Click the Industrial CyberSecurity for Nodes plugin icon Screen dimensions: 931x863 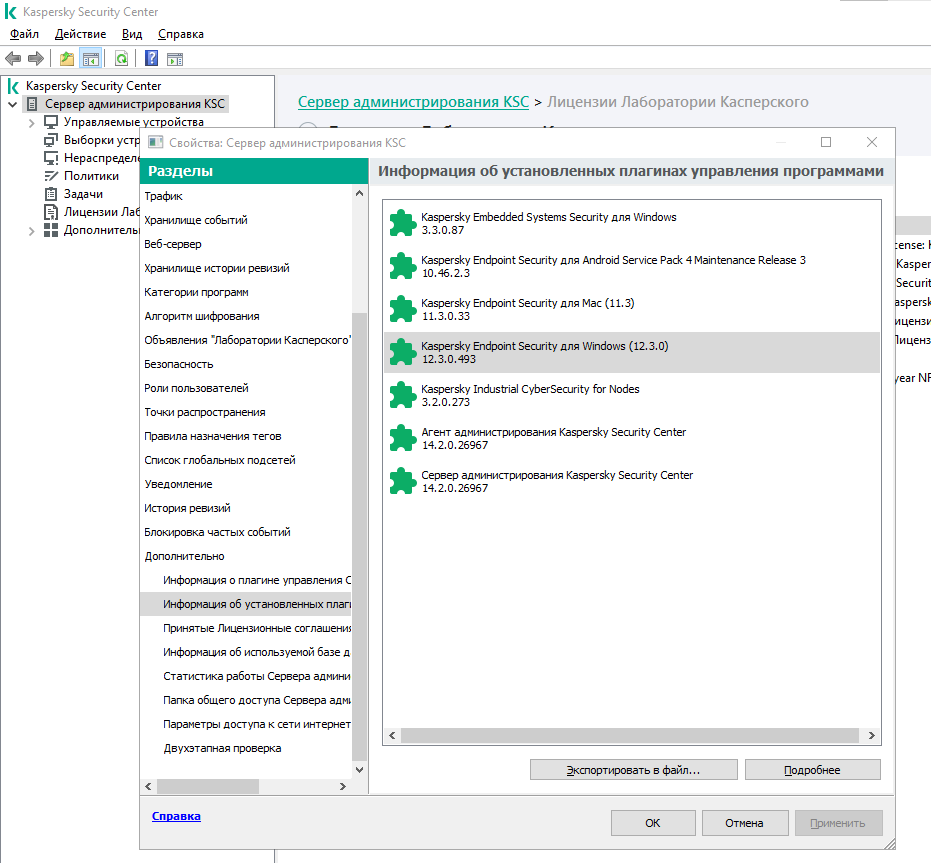point(403,396)
